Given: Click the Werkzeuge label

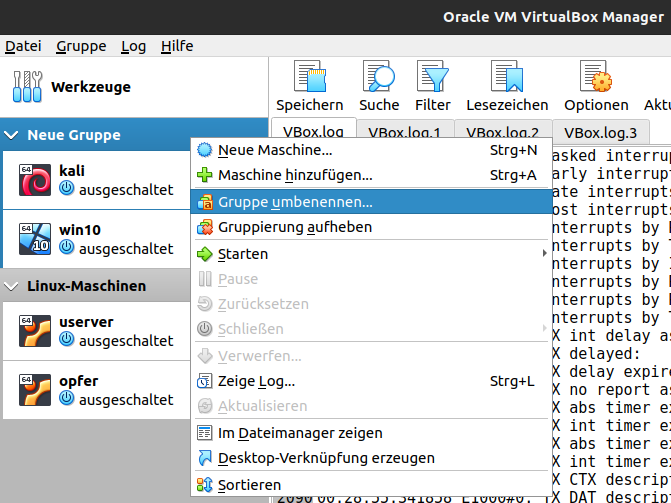Looking at the screenshot, I should [91, 87].
